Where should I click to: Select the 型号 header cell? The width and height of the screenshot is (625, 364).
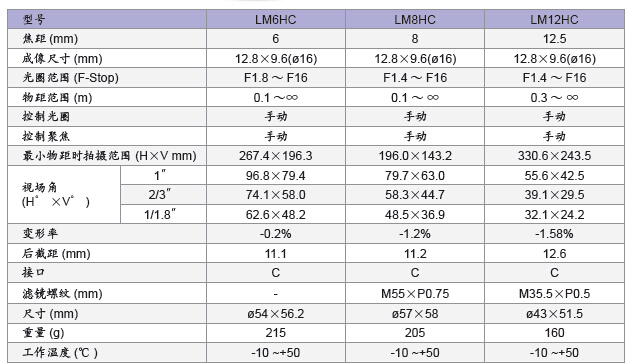click(107, 19)
